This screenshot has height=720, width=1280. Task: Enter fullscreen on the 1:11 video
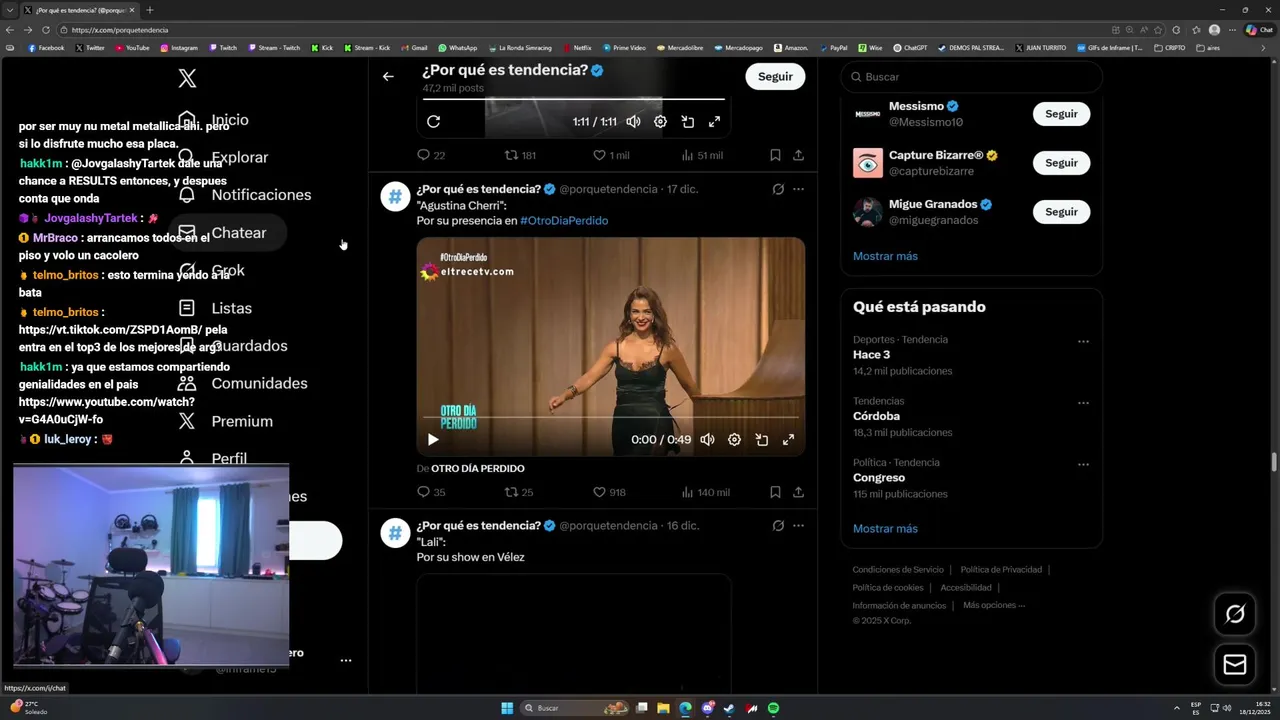click(x=714, y=122)
